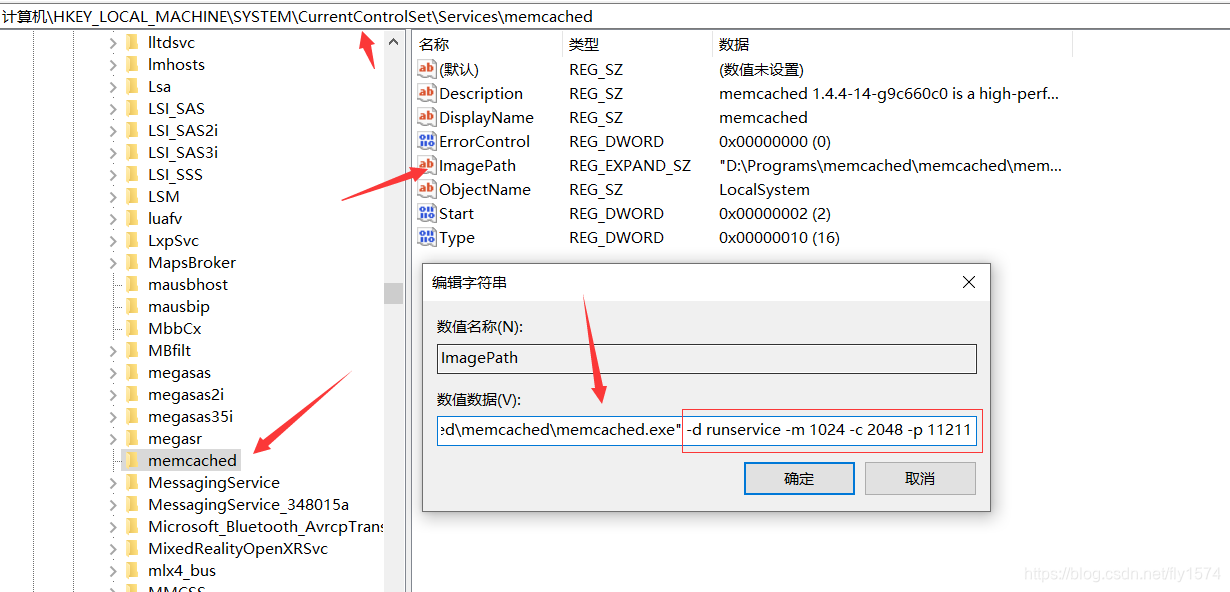
Task: Click the 数值名称 ImagePath field
Action: coord(707,358)
